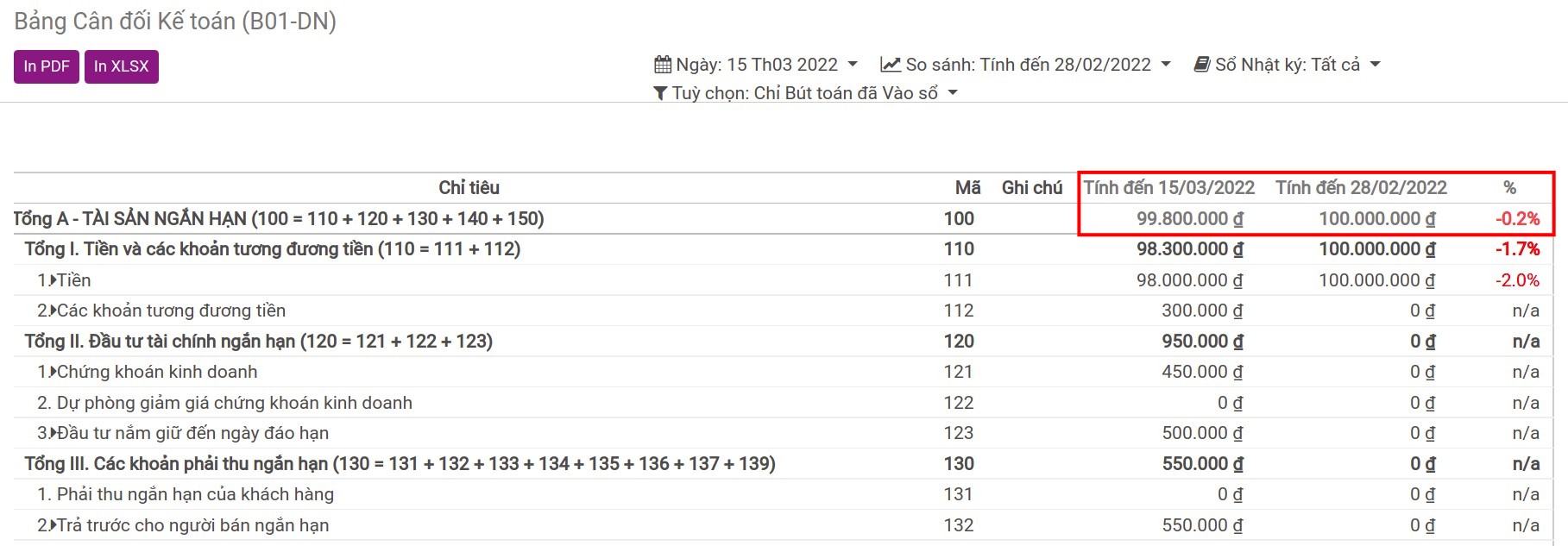The height and width of the screenshot is (546, 1568).
Task: Expand Đầu tư nắm giữ đến ngày đáo hạn
Action: click(53, 433)
